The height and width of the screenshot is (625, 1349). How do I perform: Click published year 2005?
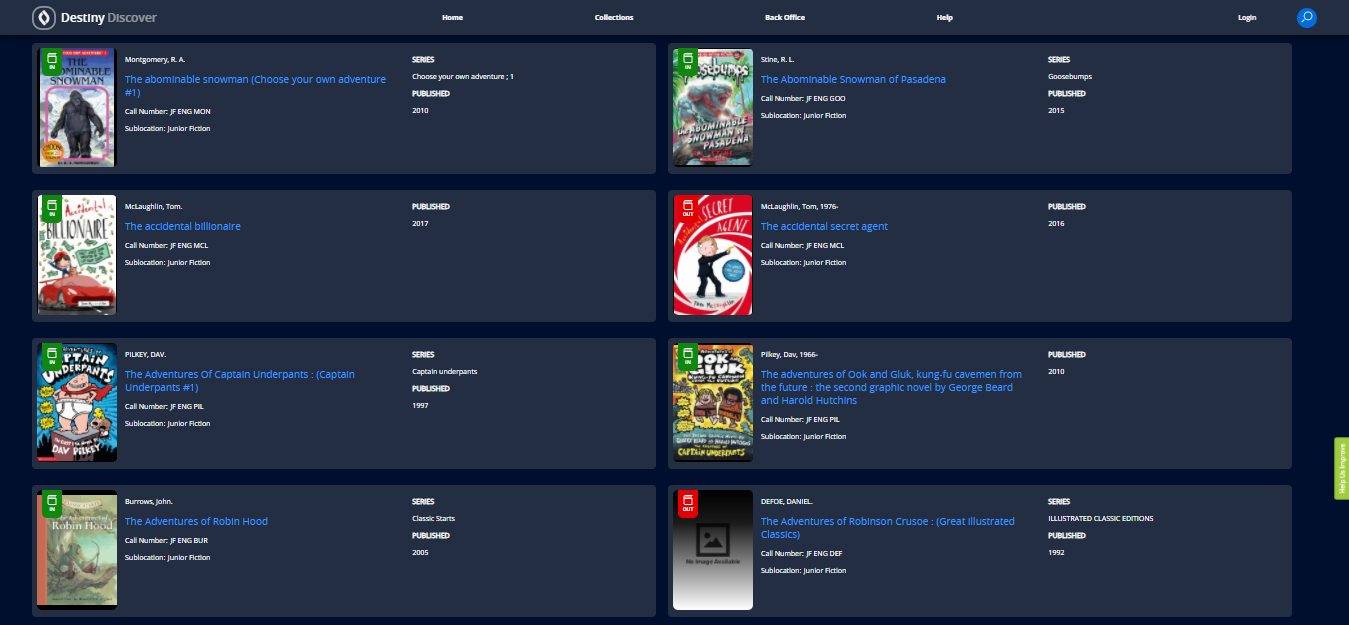coord(420,552)
